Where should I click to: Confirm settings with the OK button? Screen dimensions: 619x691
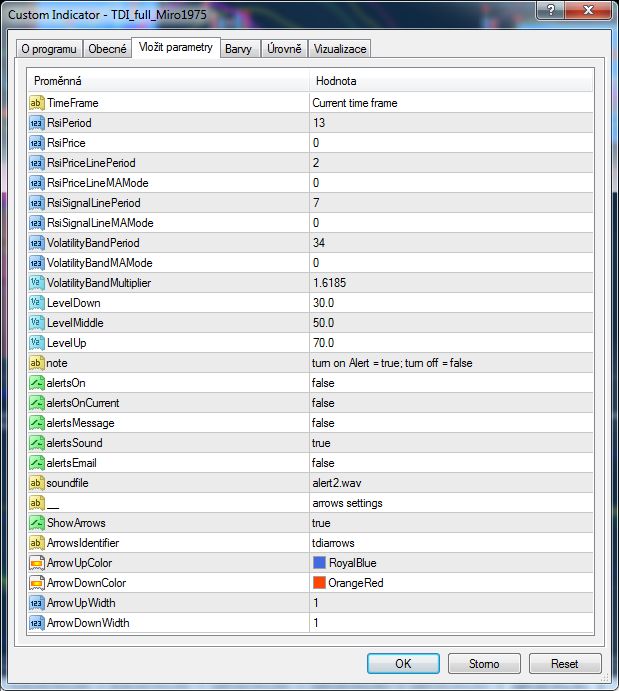[403, 664]
